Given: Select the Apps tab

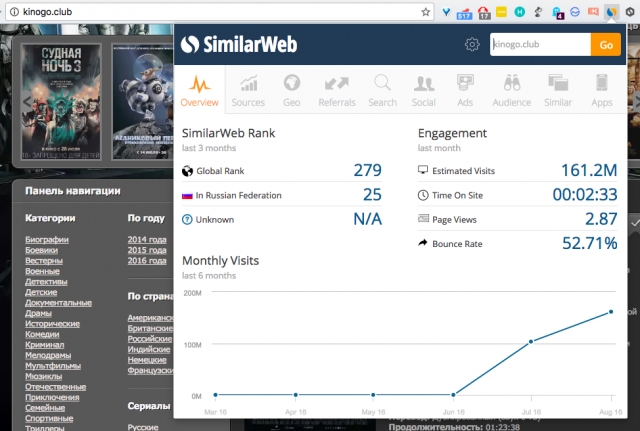Looking at the screenshot, I should 602,90.
